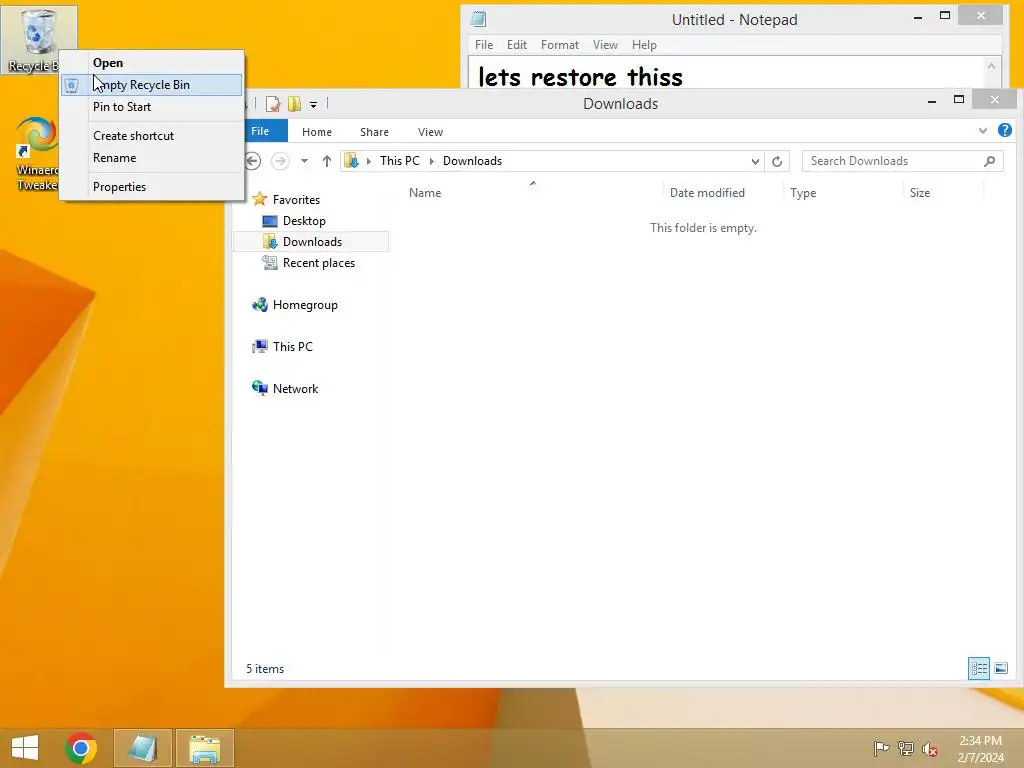Switch to Notepad taskbar button
The height and width of the screenshot is (768, 1024).
(143, 748)
